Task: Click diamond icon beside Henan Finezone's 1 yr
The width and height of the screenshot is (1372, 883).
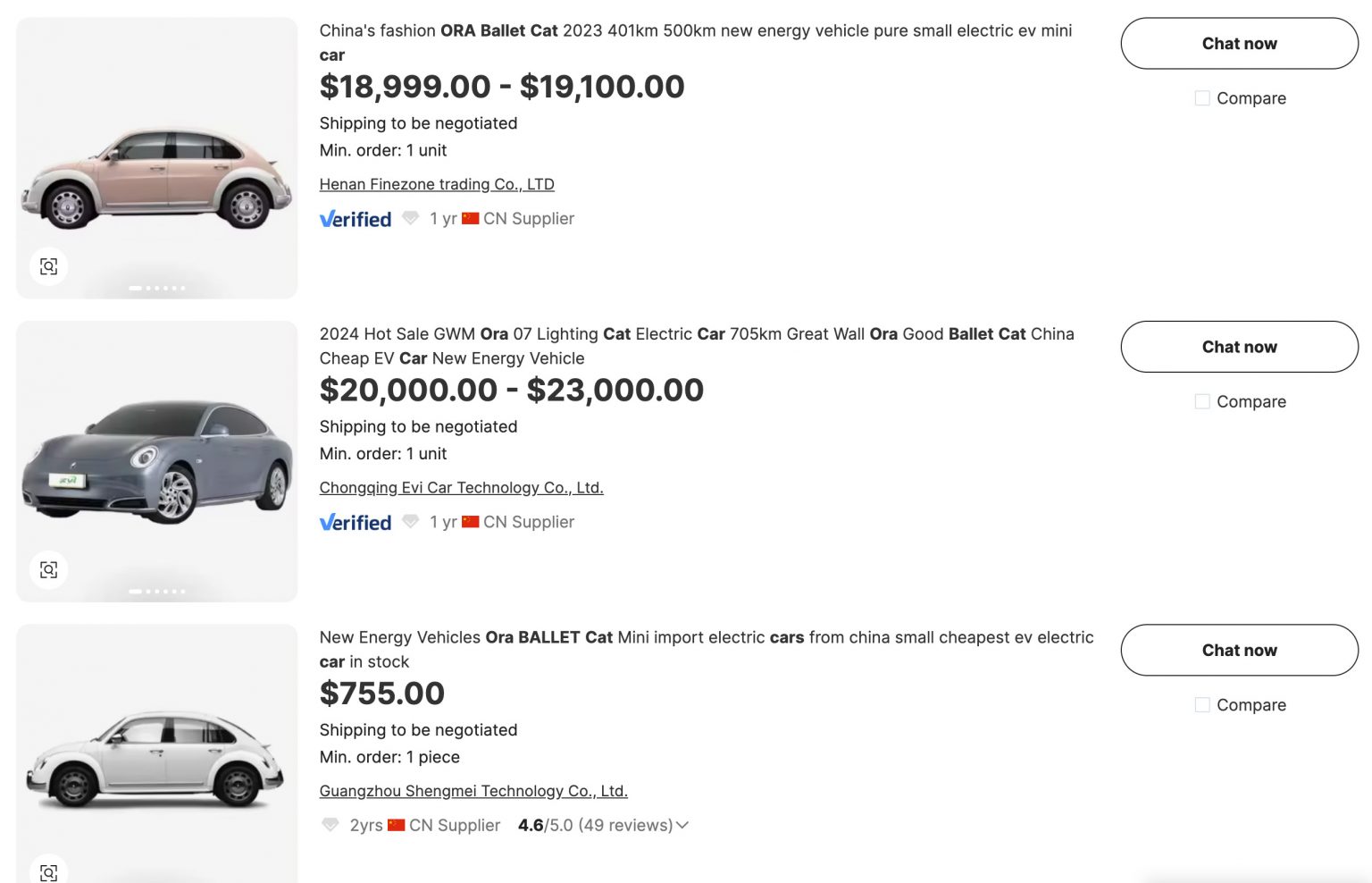Action: click(410, 218)
